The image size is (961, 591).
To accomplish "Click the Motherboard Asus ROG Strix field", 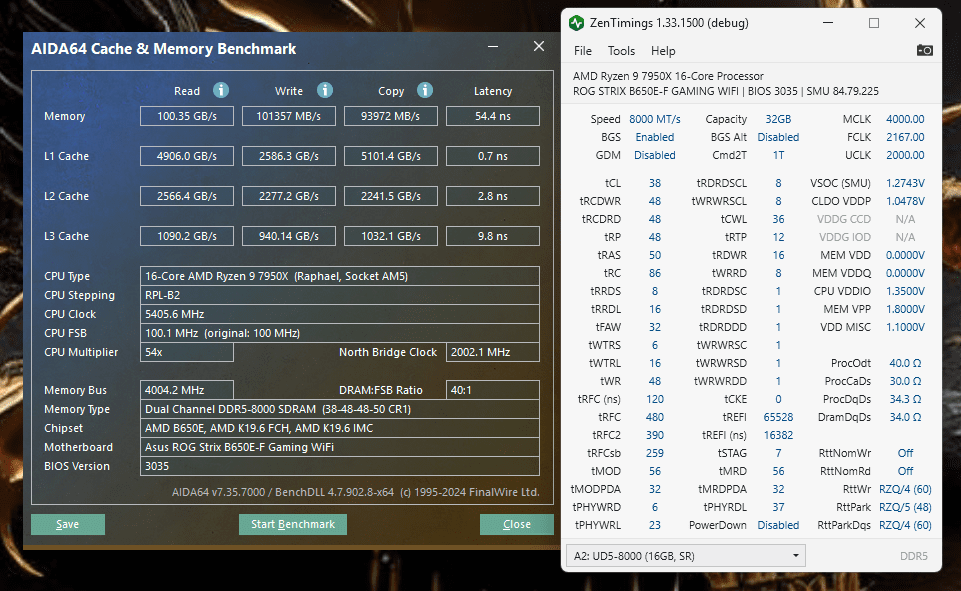I will point(340,447).
